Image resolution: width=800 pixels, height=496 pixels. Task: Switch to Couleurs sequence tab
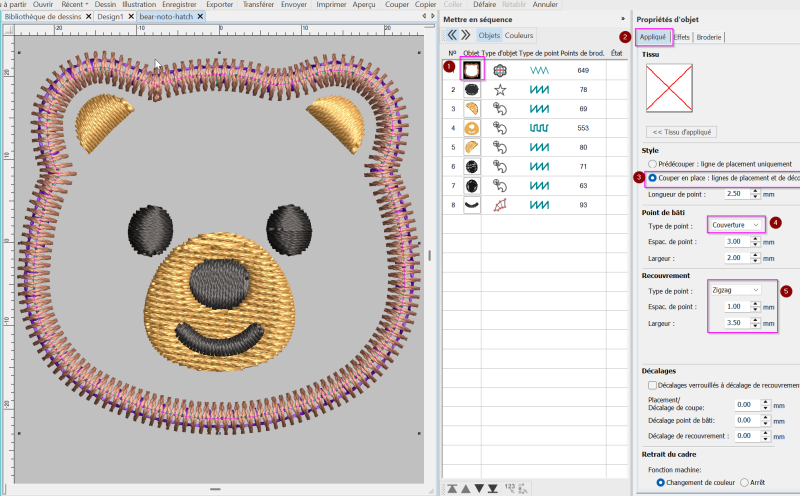click(x=519, y=35)
